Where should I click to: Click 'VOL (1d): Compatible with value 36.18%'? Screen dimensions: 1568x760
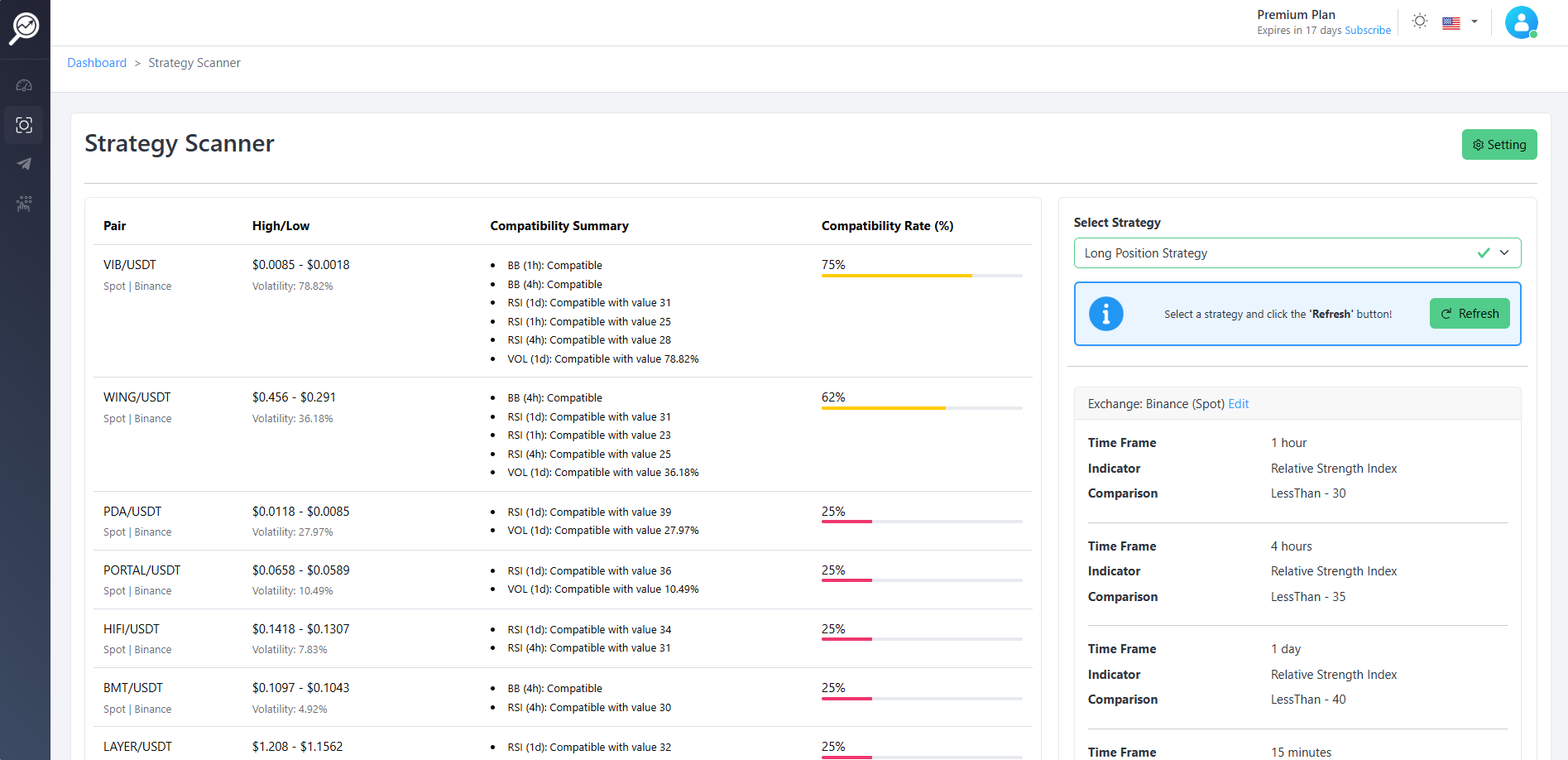tap(603, 473)
